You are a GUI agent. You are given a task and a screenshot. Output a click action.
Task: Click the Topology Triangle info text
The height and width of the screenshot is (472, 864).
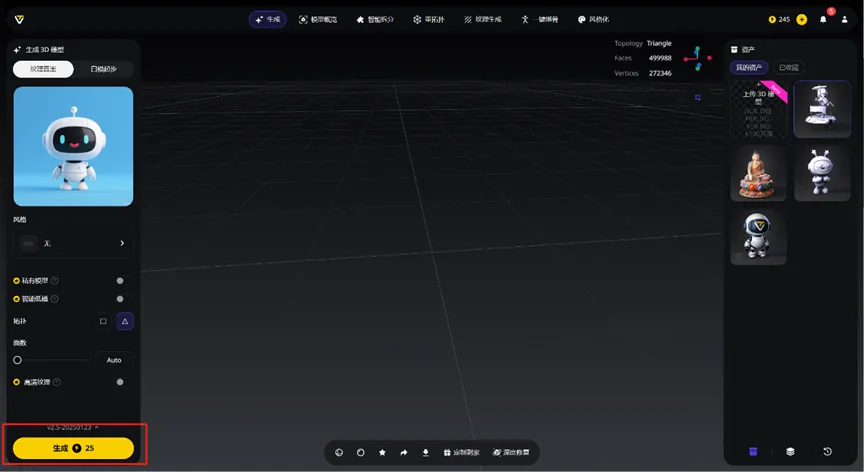click(643, 43)
